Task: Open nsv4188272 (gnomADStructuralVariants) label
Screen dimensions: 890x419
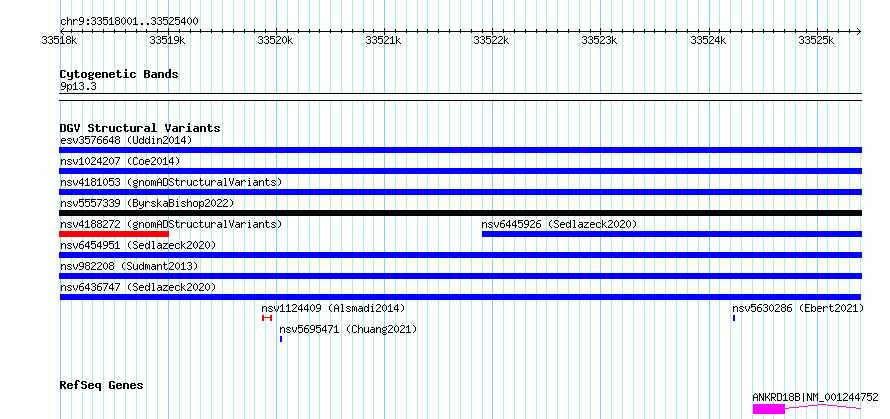Action: tap(171, 224)
